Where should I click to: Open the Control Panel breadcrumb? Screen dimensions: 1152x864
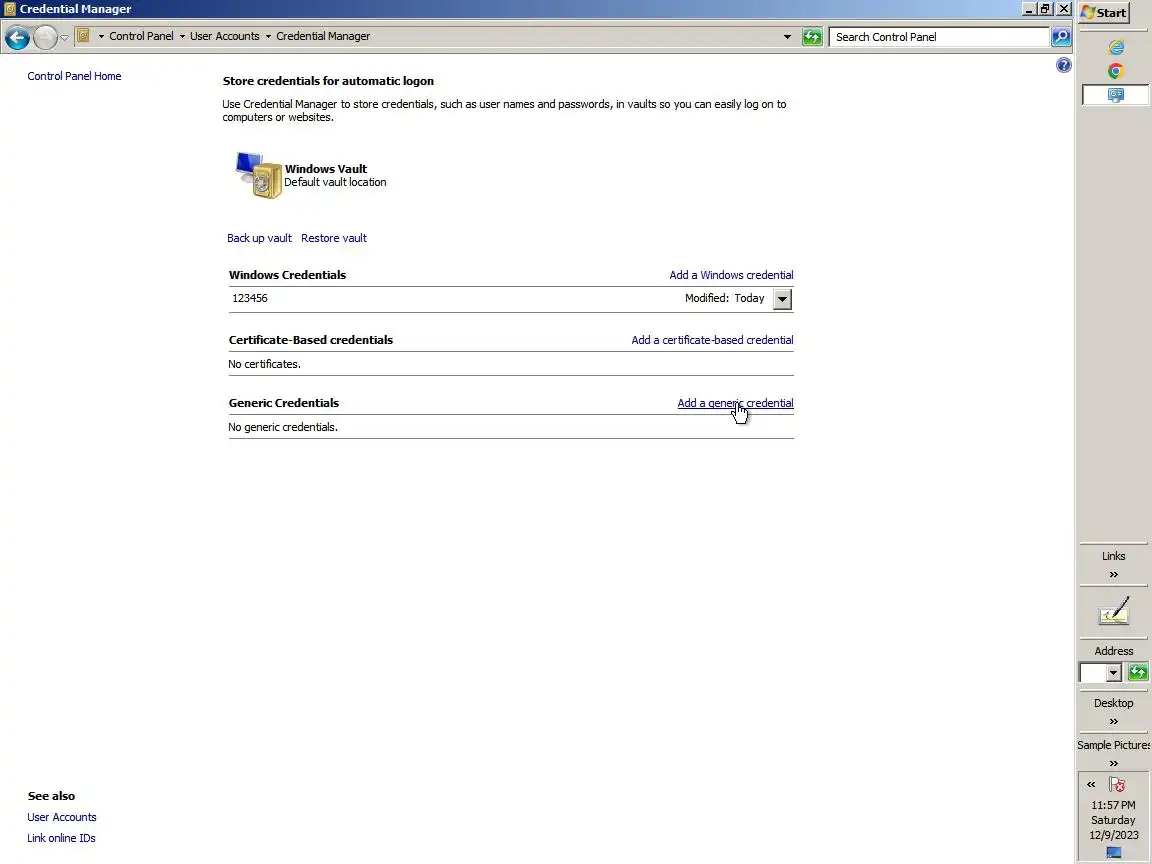pyautogui.click(x=141, y=36)
